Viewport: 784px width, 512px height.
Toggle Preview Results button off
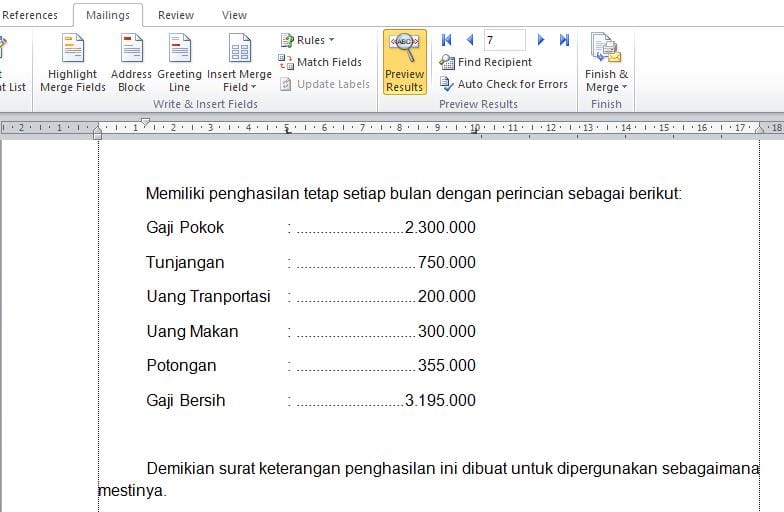[x=404, y=62]
